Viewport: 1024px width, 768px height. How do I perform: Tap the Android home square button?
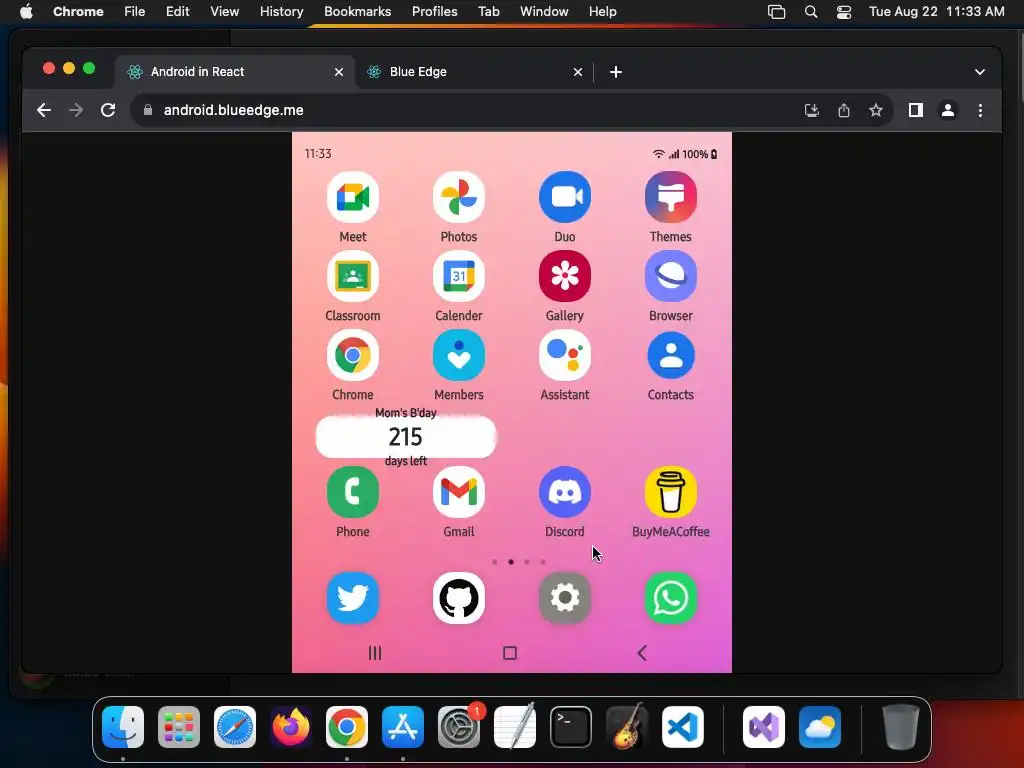(510, 652)
